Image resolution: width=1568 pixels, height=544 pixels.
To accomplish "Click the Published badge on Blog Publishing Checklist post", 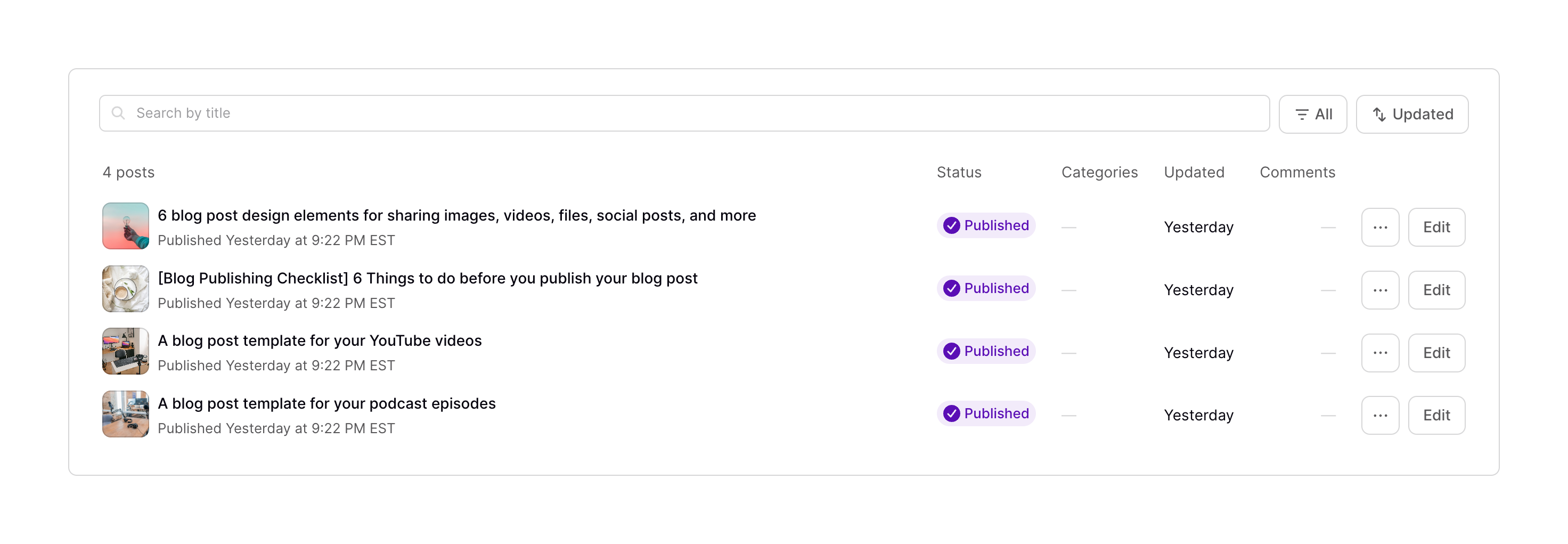I will tap(985, 288).
